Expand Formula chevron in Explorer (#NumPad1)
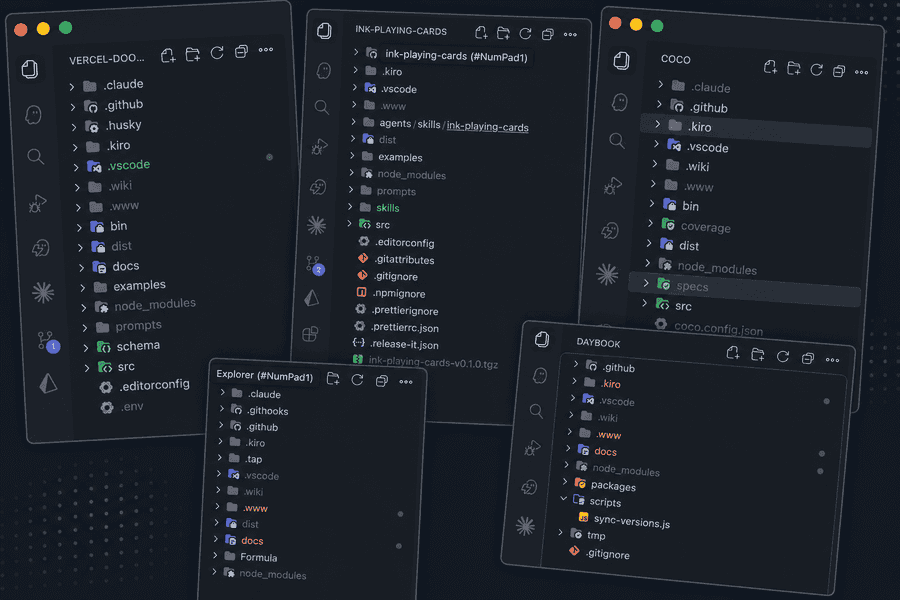 click(x=215, y=556)
